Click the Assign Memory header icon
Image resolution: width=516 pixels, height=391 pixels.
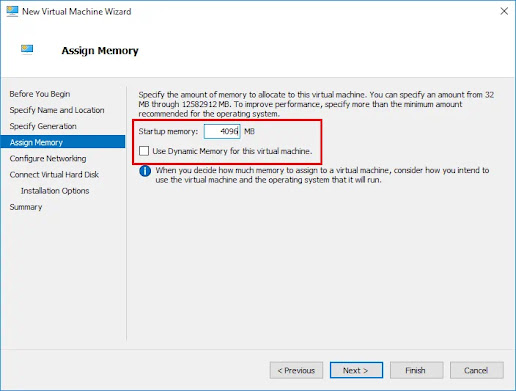pyautogui.click(x=27, y=49)
